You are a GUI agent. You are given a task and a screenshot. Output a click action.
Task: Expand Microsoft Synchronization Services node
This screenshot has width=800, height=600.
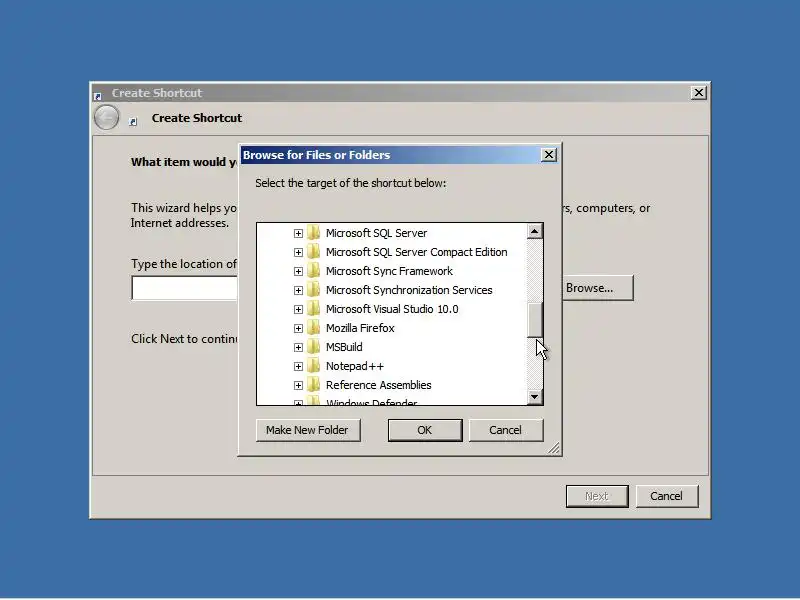pos(298,291)
